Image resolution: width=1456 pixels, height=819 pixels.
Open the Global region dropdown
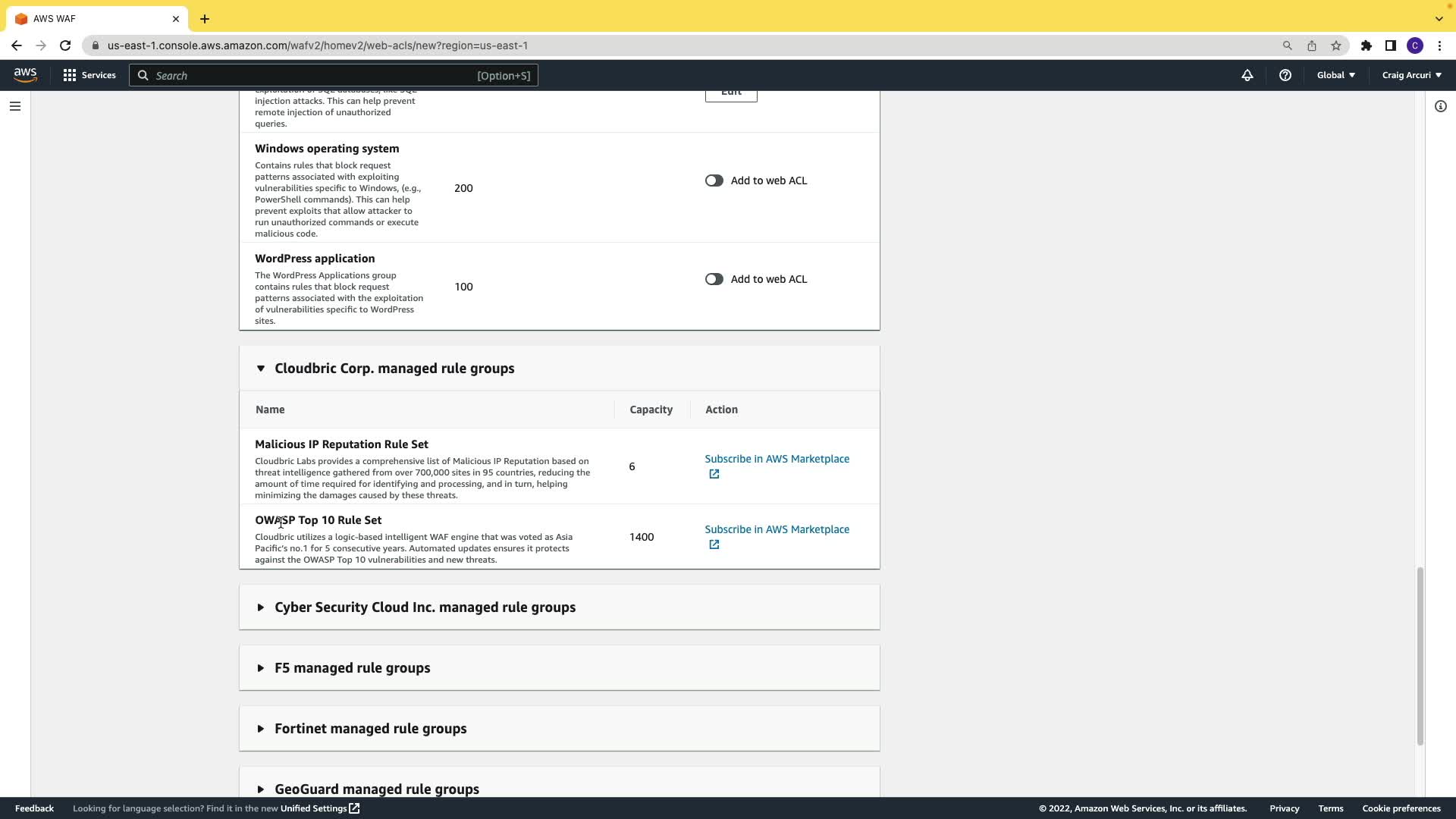[1335, 75]
